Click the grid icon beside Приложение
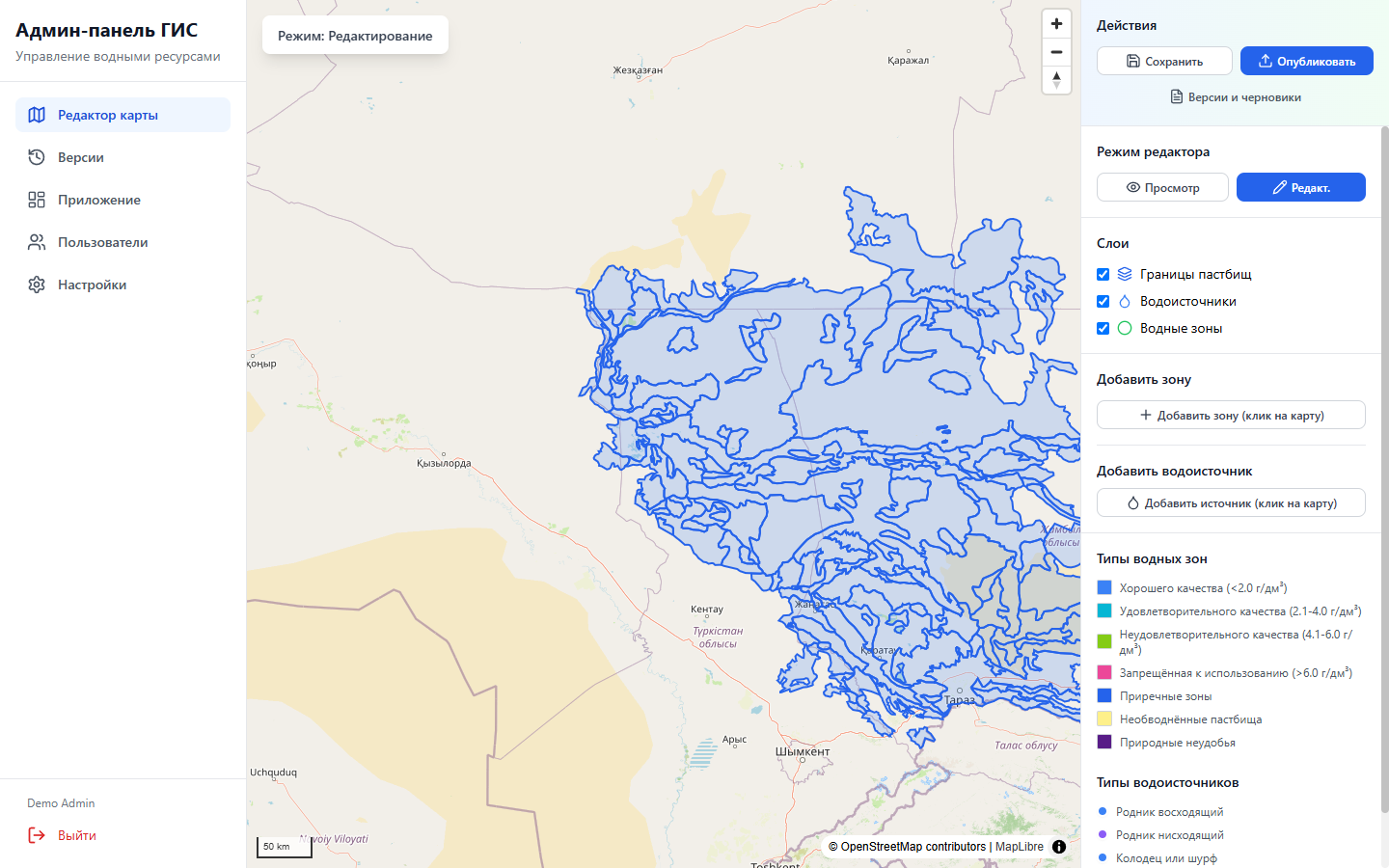 (x=37, y=200)
